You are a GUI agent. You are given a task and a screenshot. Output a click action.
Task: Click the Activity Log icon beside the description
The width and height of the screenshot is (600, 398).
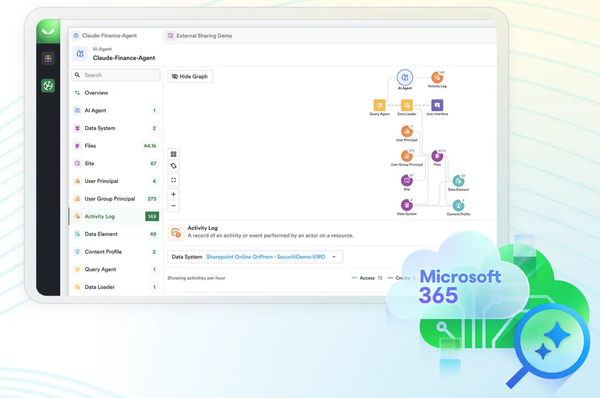click(176, 233)
